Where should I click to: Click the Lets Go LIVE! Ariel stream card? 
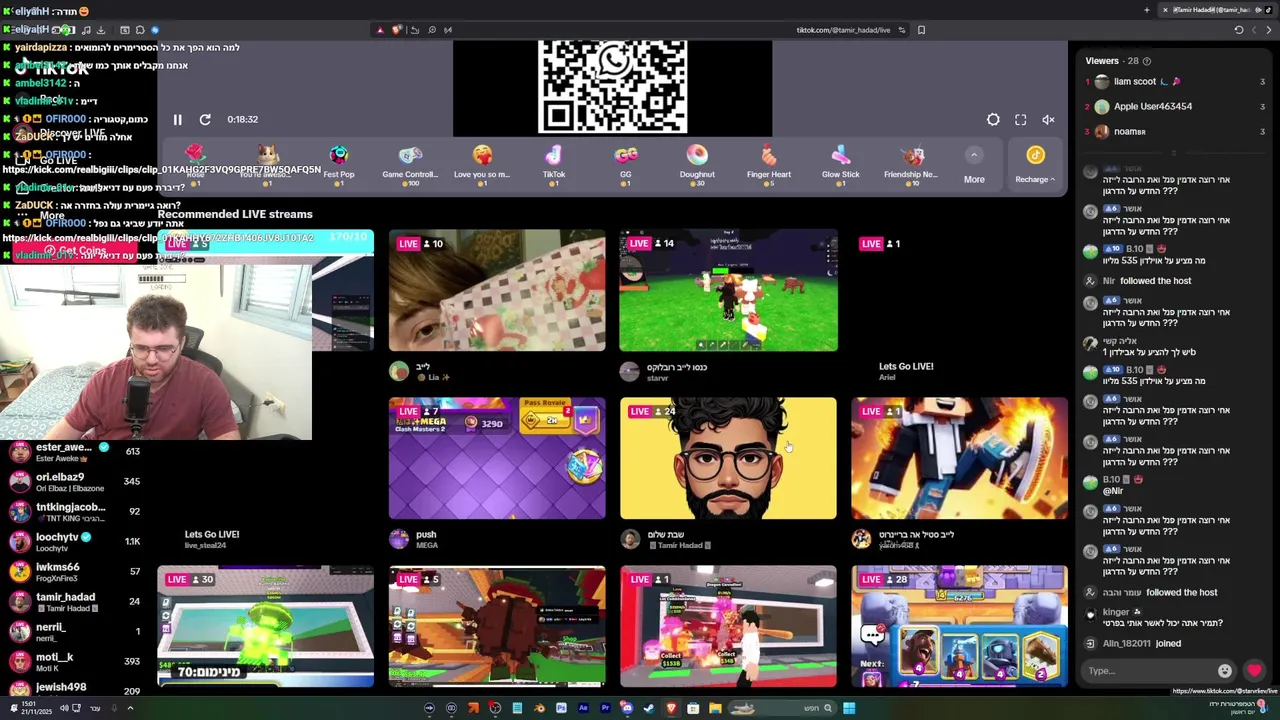[x=960, y=307]
